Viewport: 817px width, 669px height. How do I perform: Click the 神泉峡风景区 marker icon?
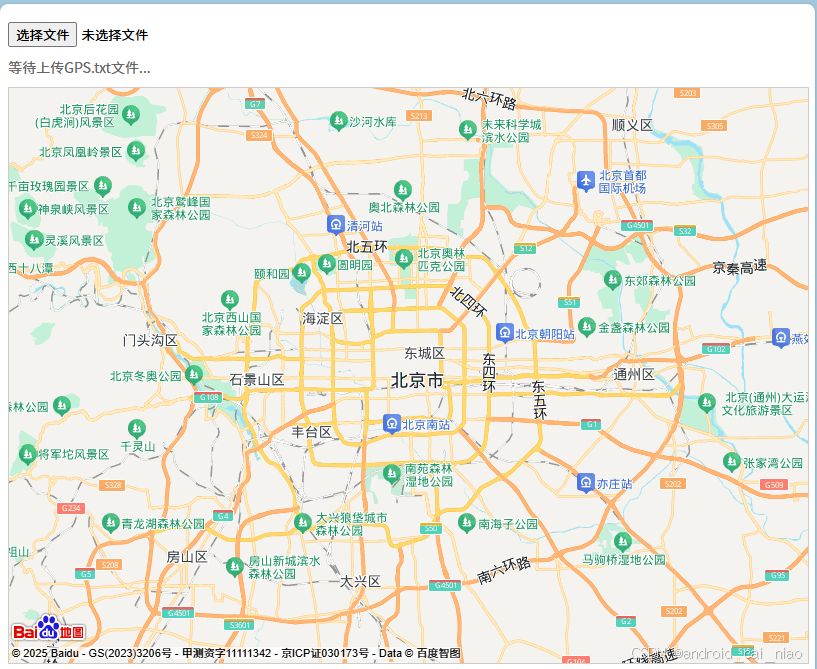27,209
